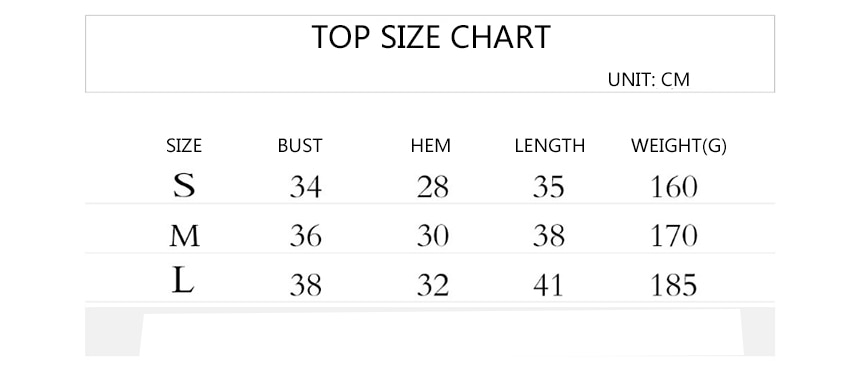
Task: Select the BUST column header
Action: tap(300, 146)
